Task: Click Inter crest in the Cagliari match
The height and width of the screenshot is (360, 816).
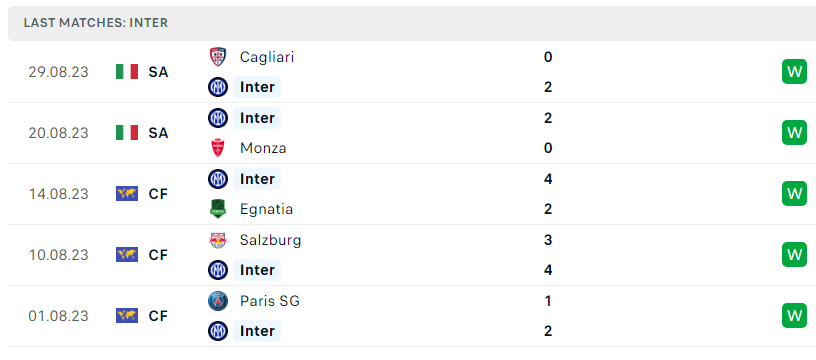Action: (218, 87)
